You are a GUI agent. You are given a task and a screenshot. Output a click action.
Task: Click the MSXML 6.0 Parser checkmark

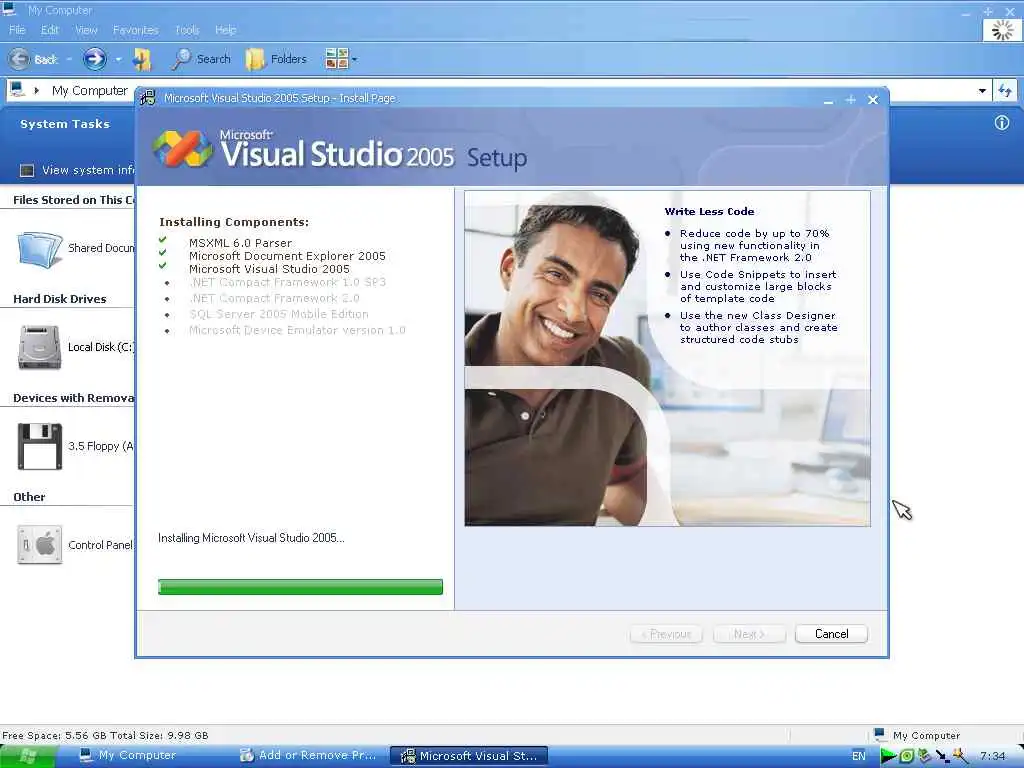pyautogui.click(x=163, y=240)
